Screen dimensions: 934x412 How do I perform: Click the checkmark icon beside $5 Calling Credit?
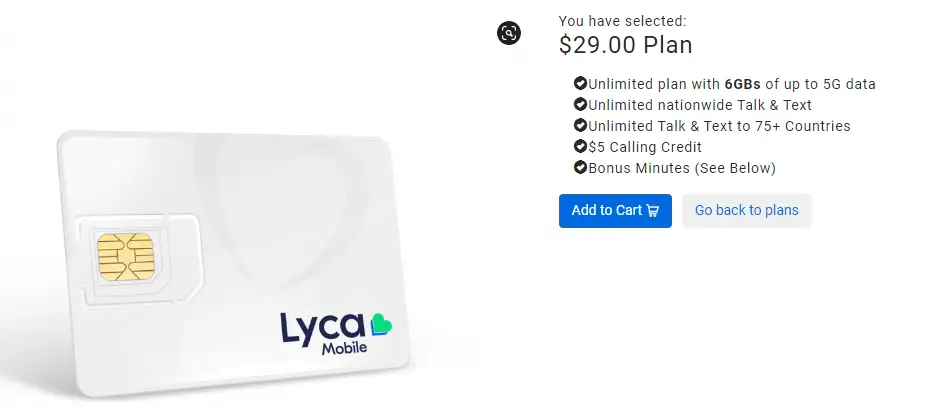pyautogui.click(x=580, y=146)
